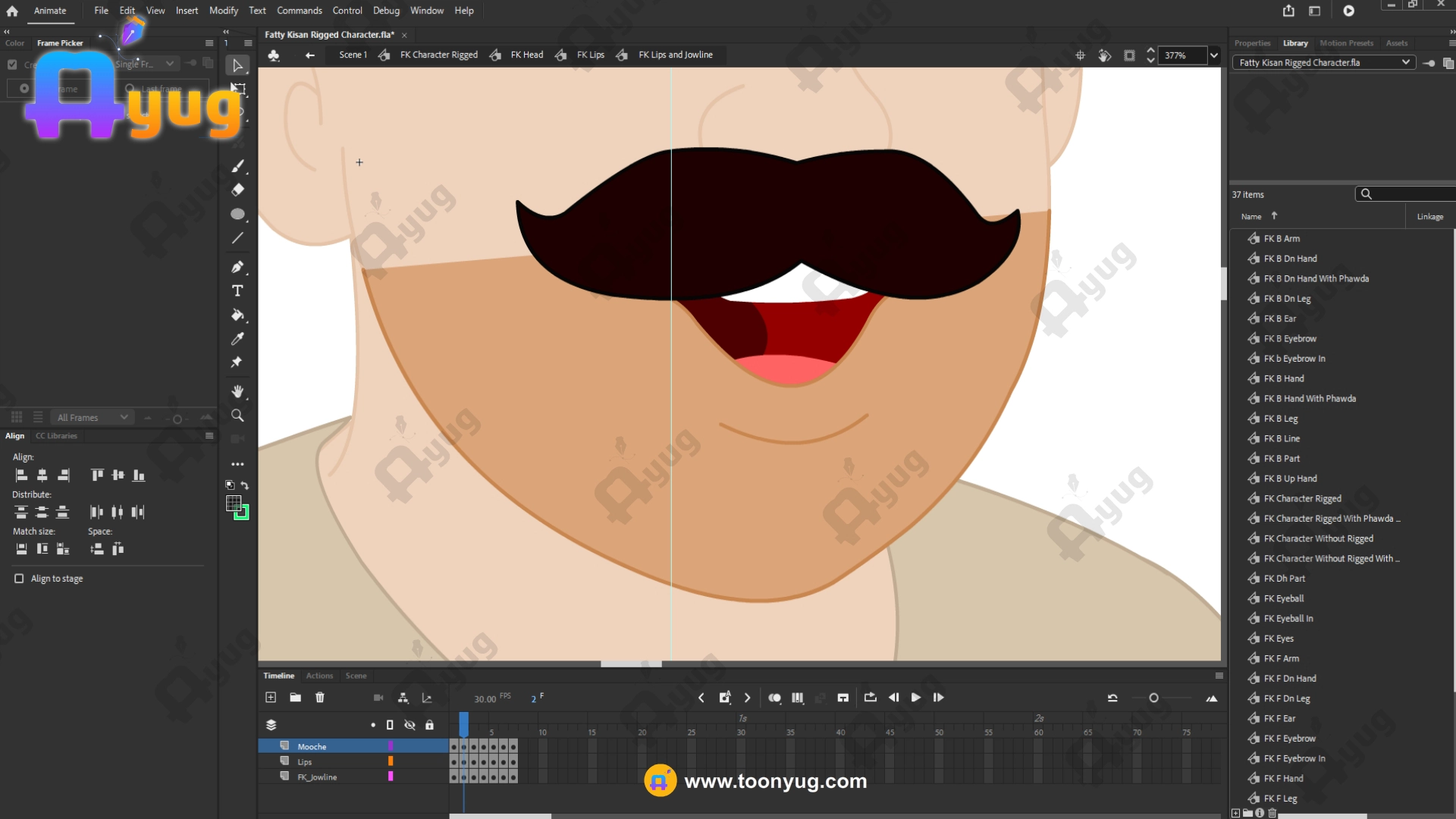Navigate to FK Head in breadcrumb
Screen dimensions: 1456x819
tap(526, 55)
